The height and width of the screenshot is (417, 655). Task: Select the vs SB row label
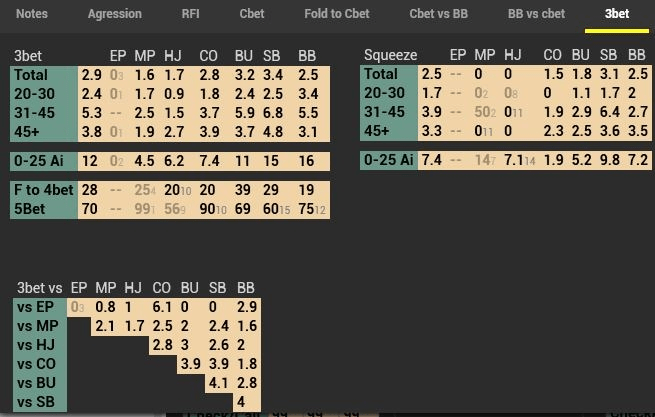point(39,402)
